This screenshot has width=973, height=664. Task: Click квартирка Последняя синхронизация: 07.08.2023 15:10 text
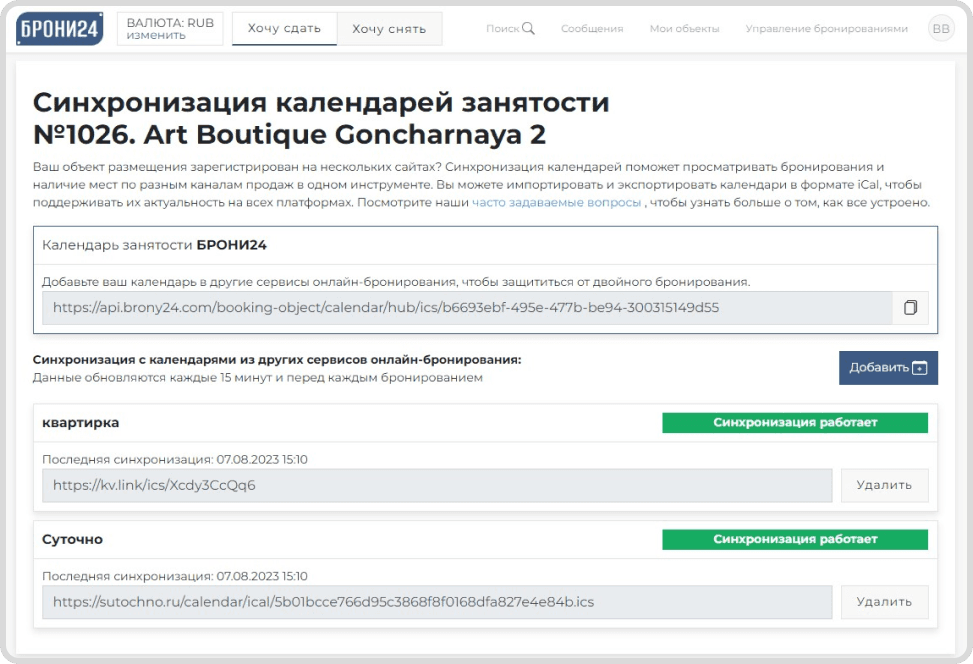pyautogui.click(x=175, y=459)
